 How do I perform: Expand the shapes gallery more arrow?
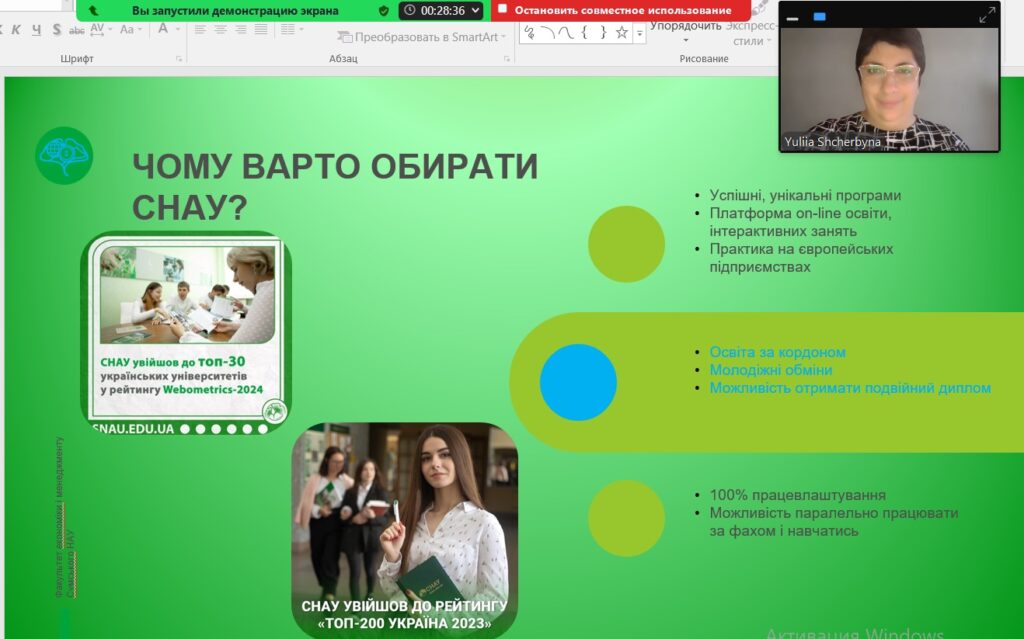640,33
